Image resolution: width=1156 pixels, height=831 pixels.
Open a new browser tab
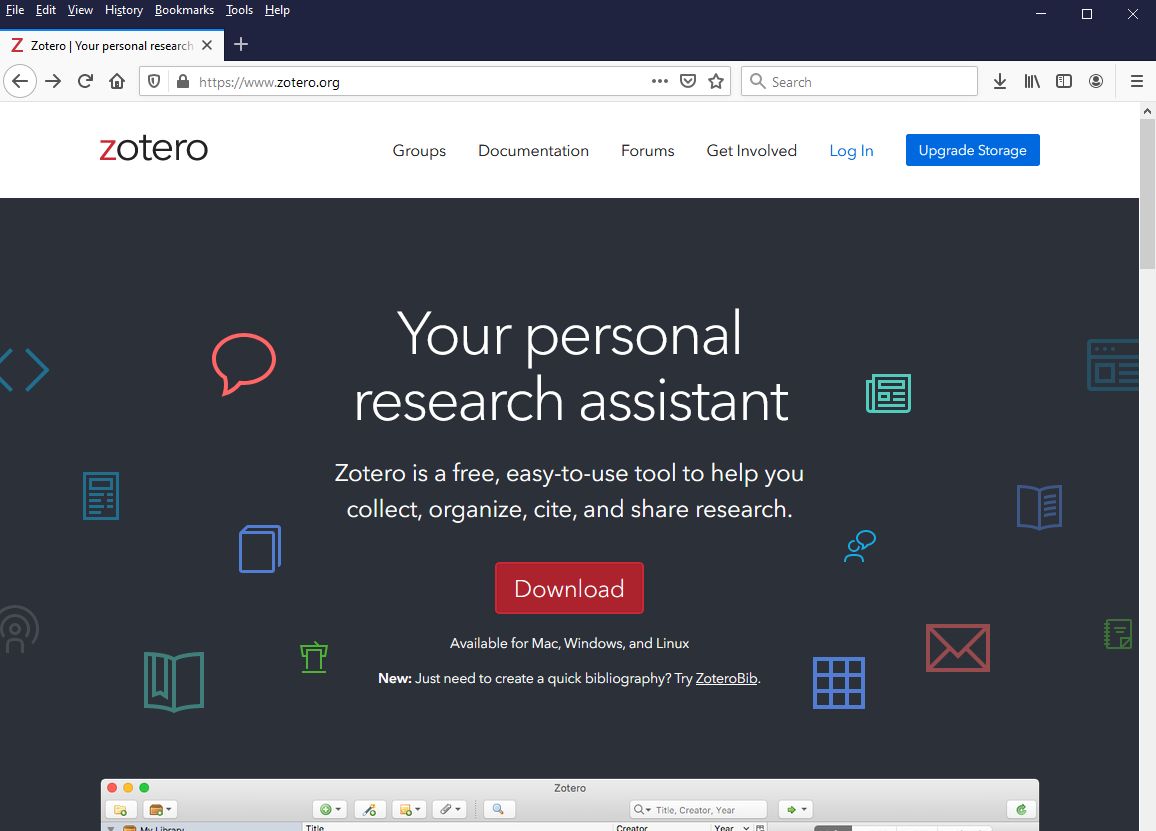(x=241, y=44)
